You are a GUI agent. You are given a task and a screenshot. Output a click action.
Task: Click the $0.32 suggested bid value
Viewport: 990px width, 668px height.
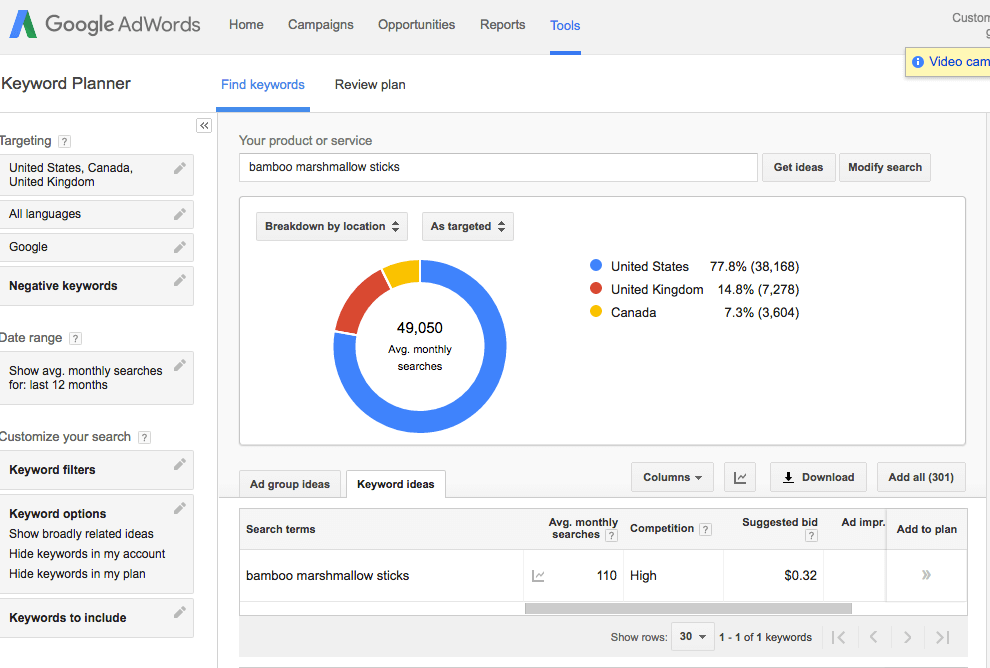(x=801, y=576)
